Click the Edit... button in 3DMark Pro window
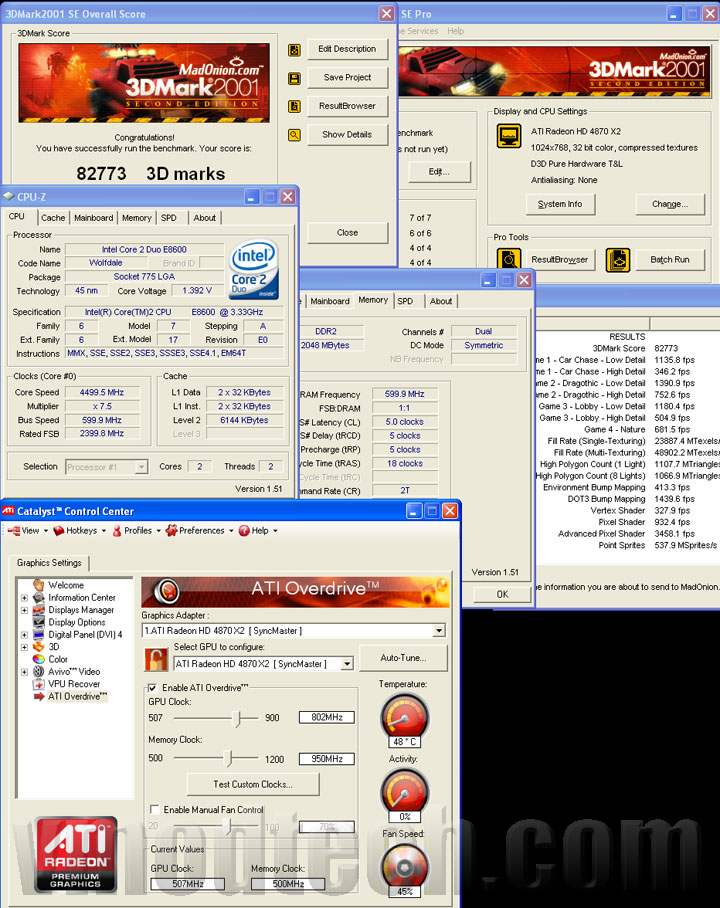This screenshot has width=720, height=908. click(x=439, y=172)
